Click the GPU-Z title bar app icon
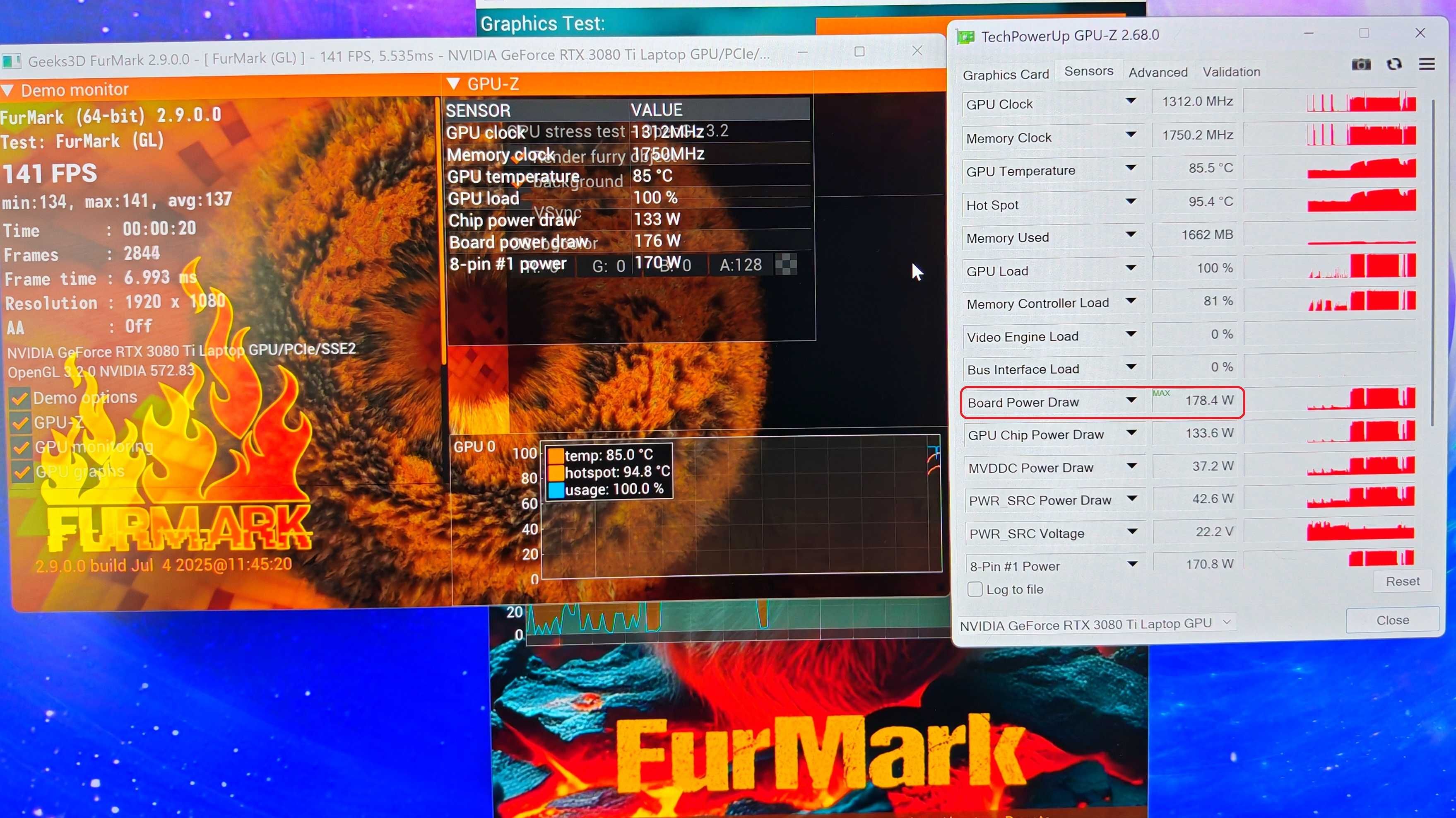 965,37
